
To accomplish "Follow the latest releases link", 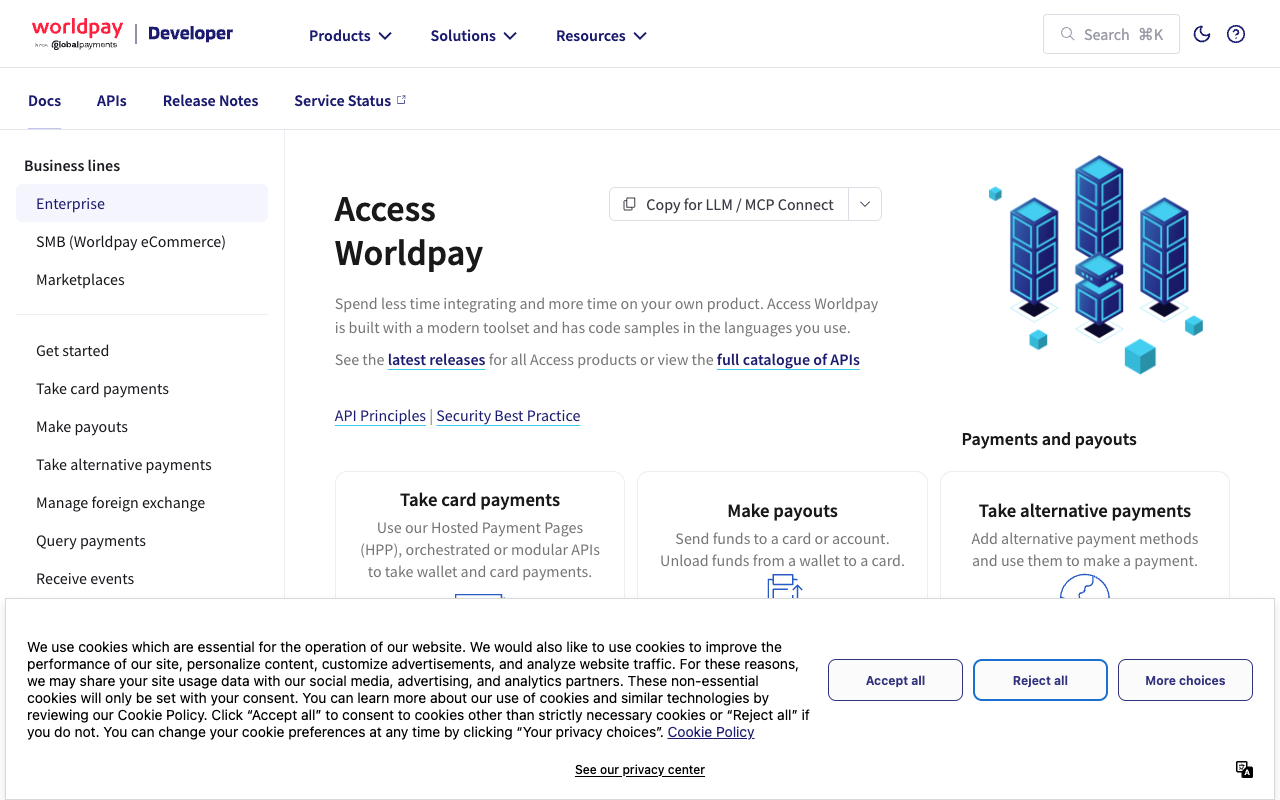I will (x=437, y=360).
